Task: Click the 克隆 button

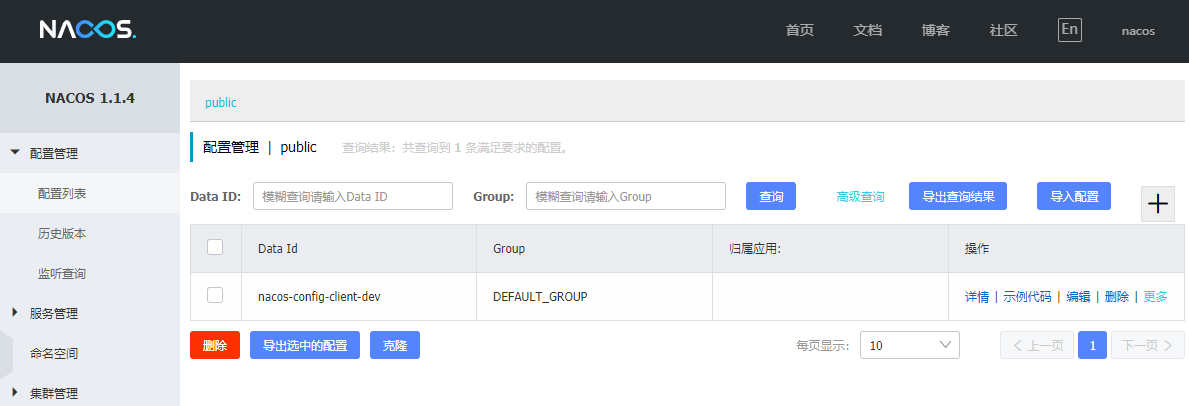Action: point(395,345)
